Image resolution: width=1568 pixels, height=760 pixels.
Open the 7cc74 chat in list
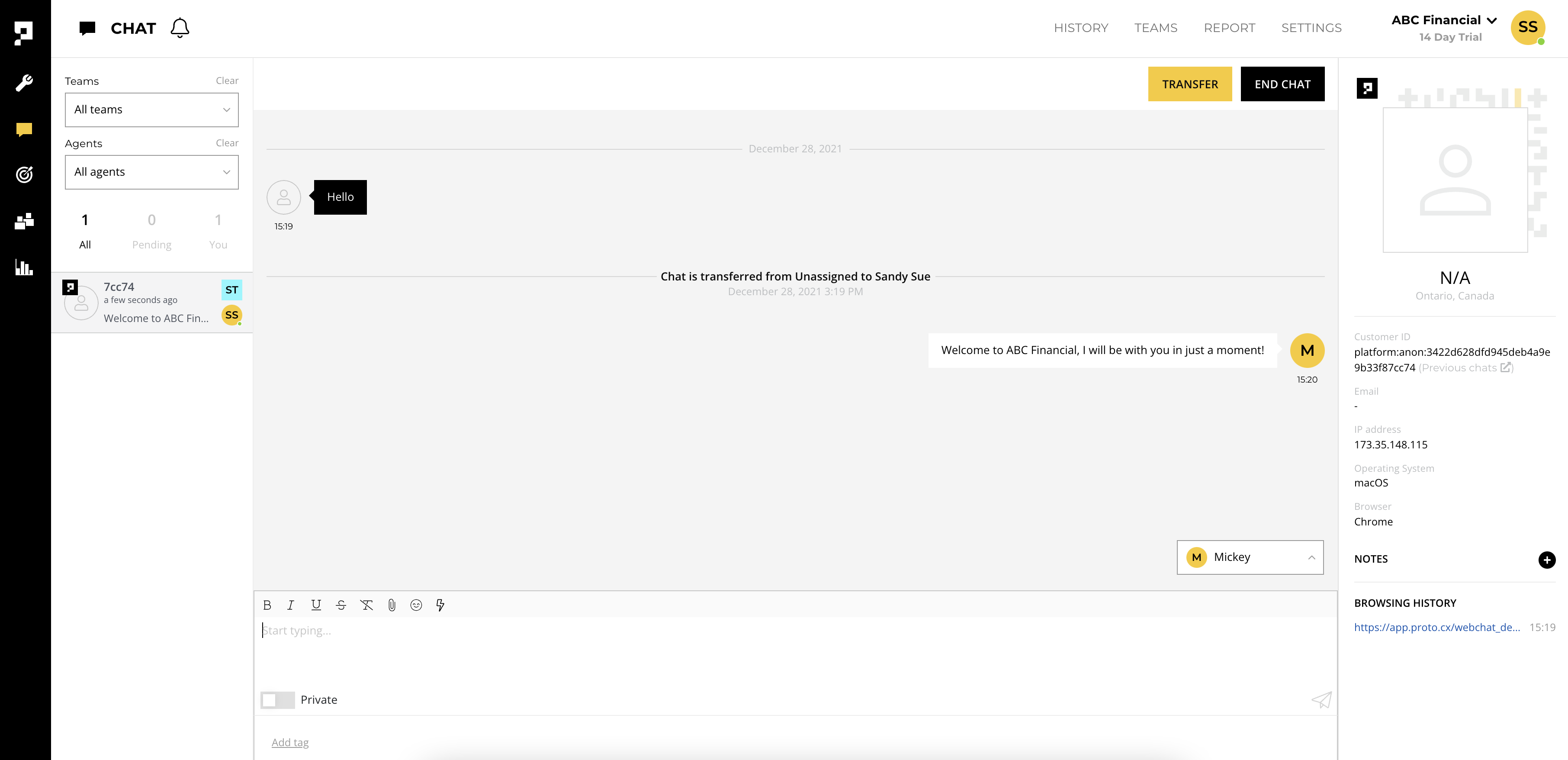151,303
